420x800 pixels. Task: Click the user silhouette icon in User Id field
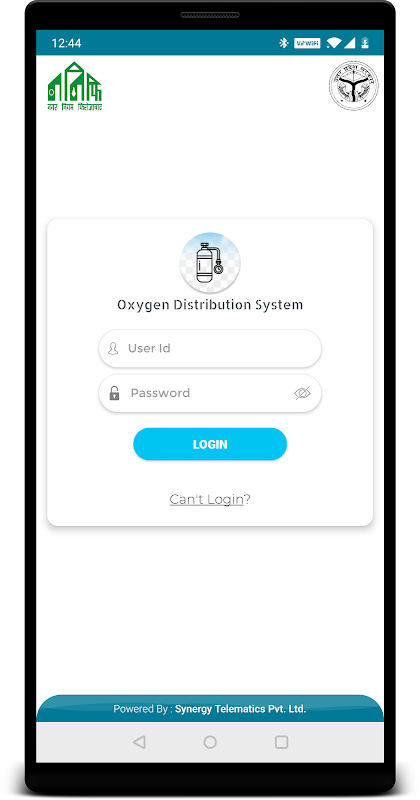[x=113, y=348]
